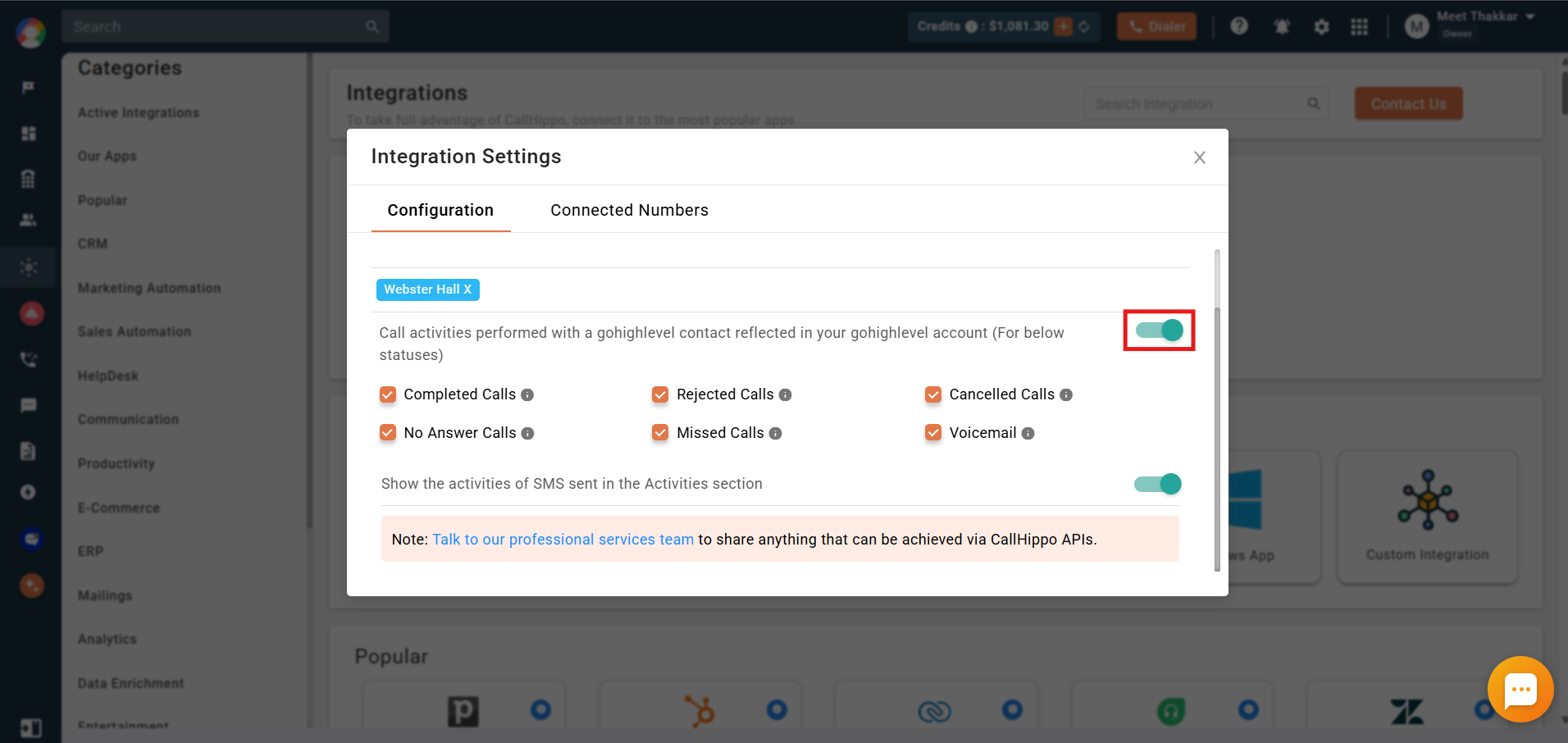Click the building icon in left sidebar
Screen dimensions: 1568x743
pos(29,179)
